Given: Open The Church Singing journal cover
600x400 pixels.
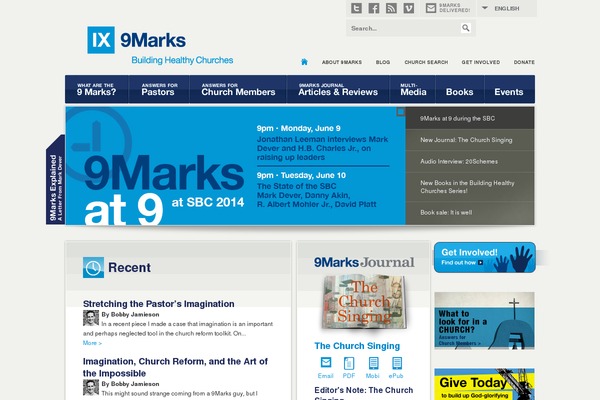Looking at the screenshot, I should tap(364, 302).
